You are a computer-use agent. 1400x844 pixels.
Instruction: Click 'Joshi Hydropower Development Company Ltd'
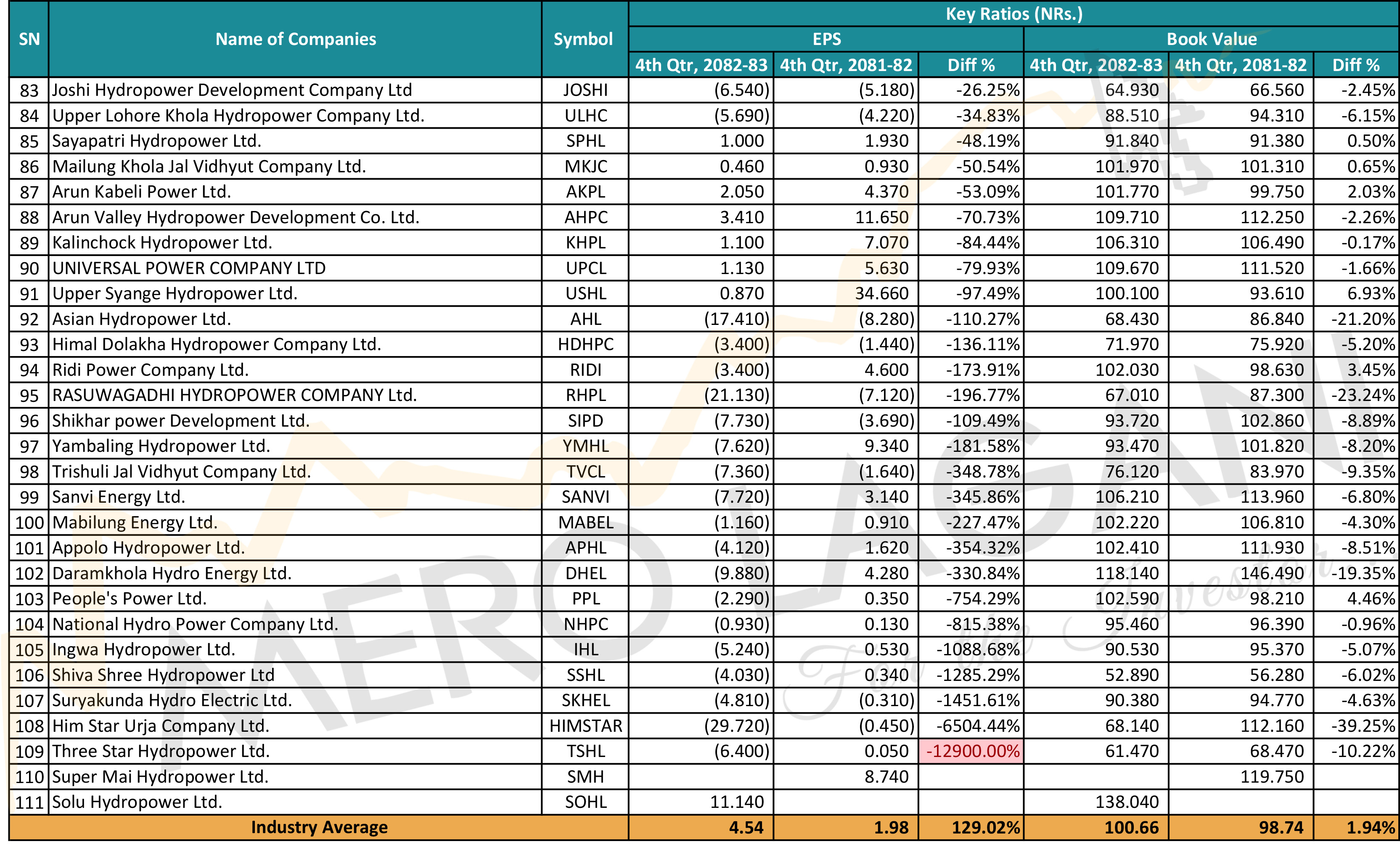tap(232, 90)
